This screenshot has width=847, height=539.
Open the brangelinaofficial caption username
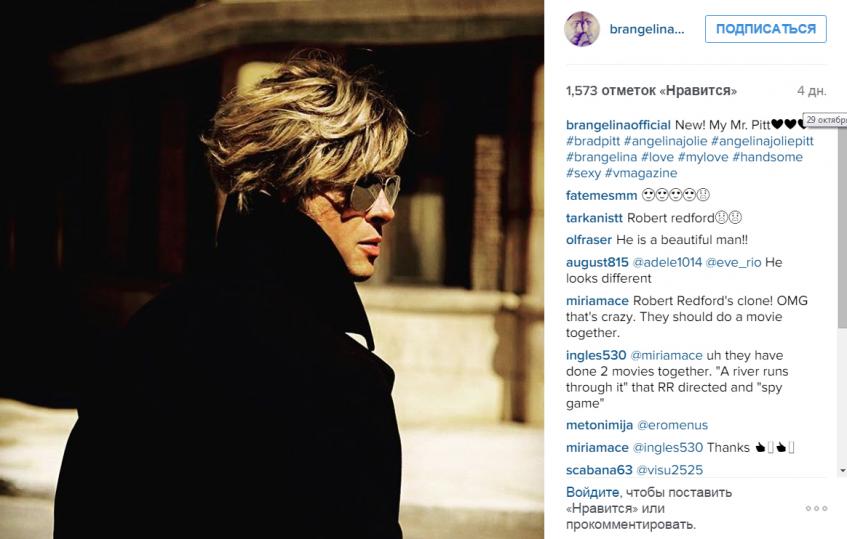point(618,125)
